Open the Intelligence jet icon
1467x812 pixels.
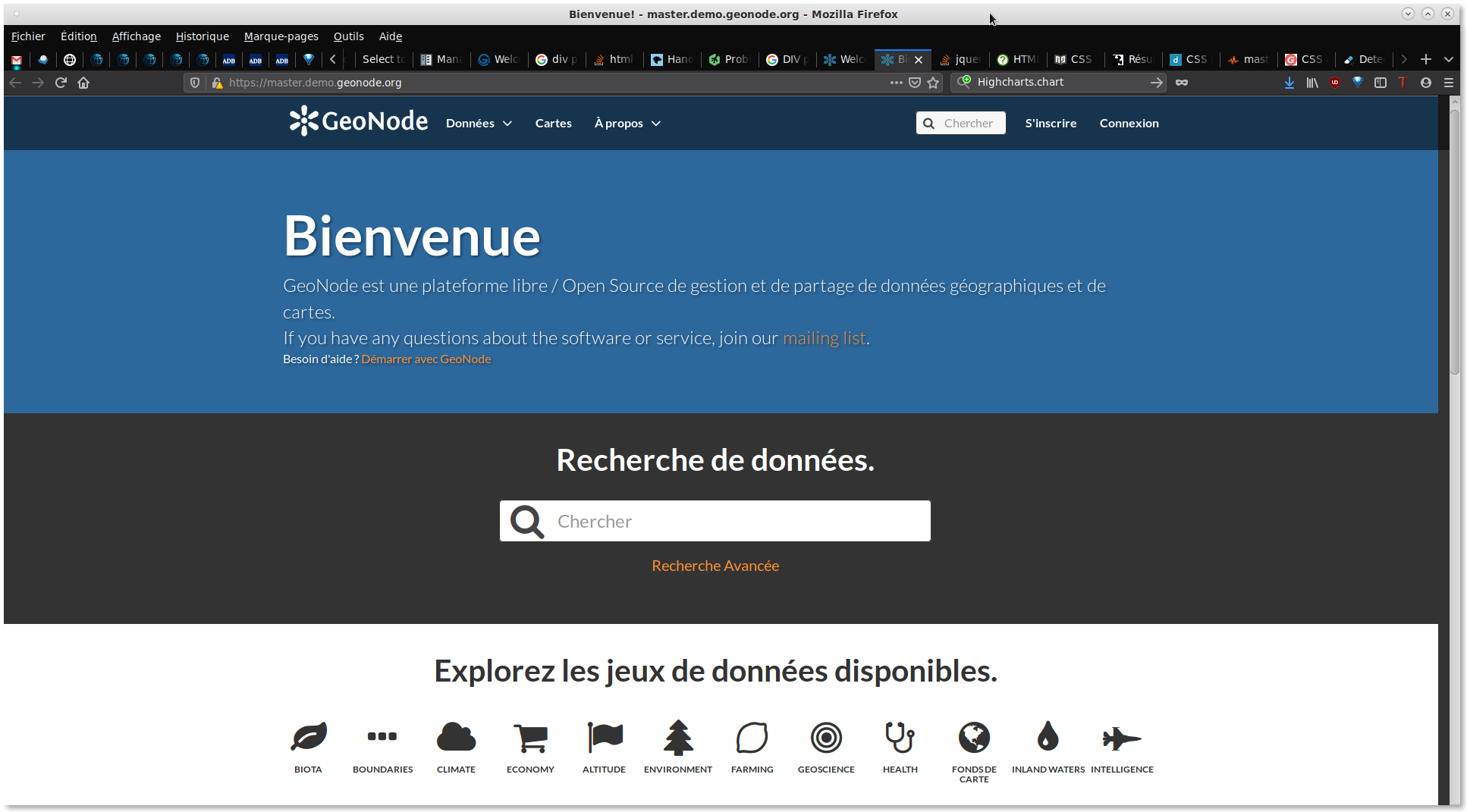tap(1122, 738)
